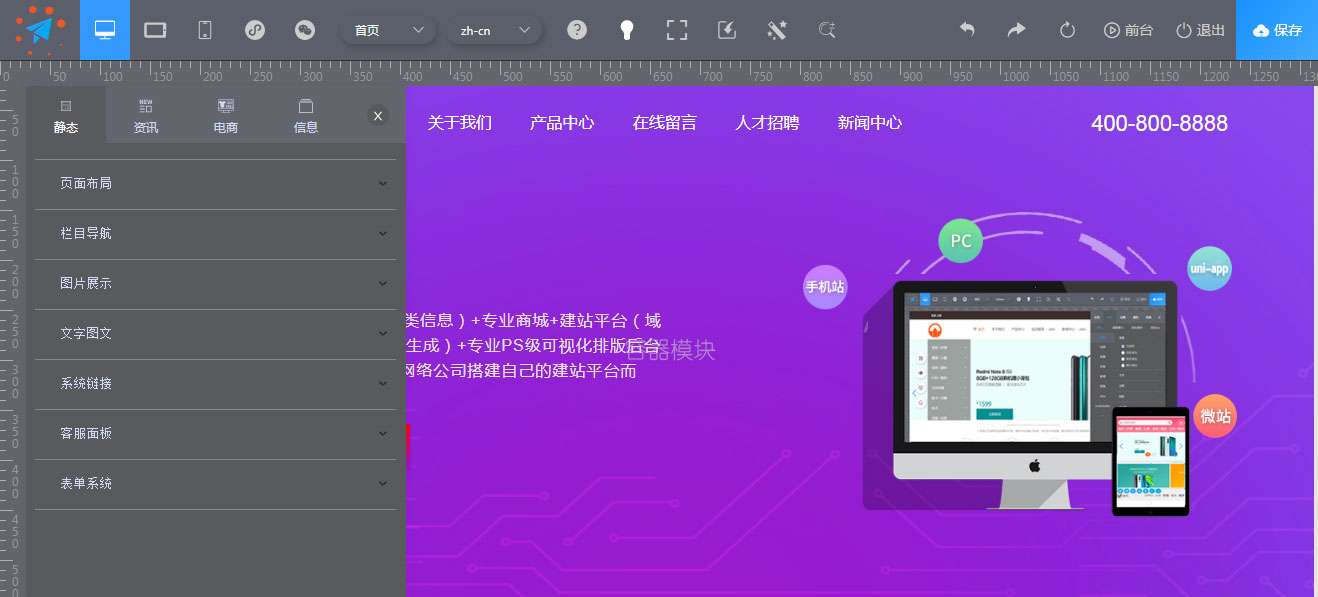Switch to desktop preview mode

(105, 30)
